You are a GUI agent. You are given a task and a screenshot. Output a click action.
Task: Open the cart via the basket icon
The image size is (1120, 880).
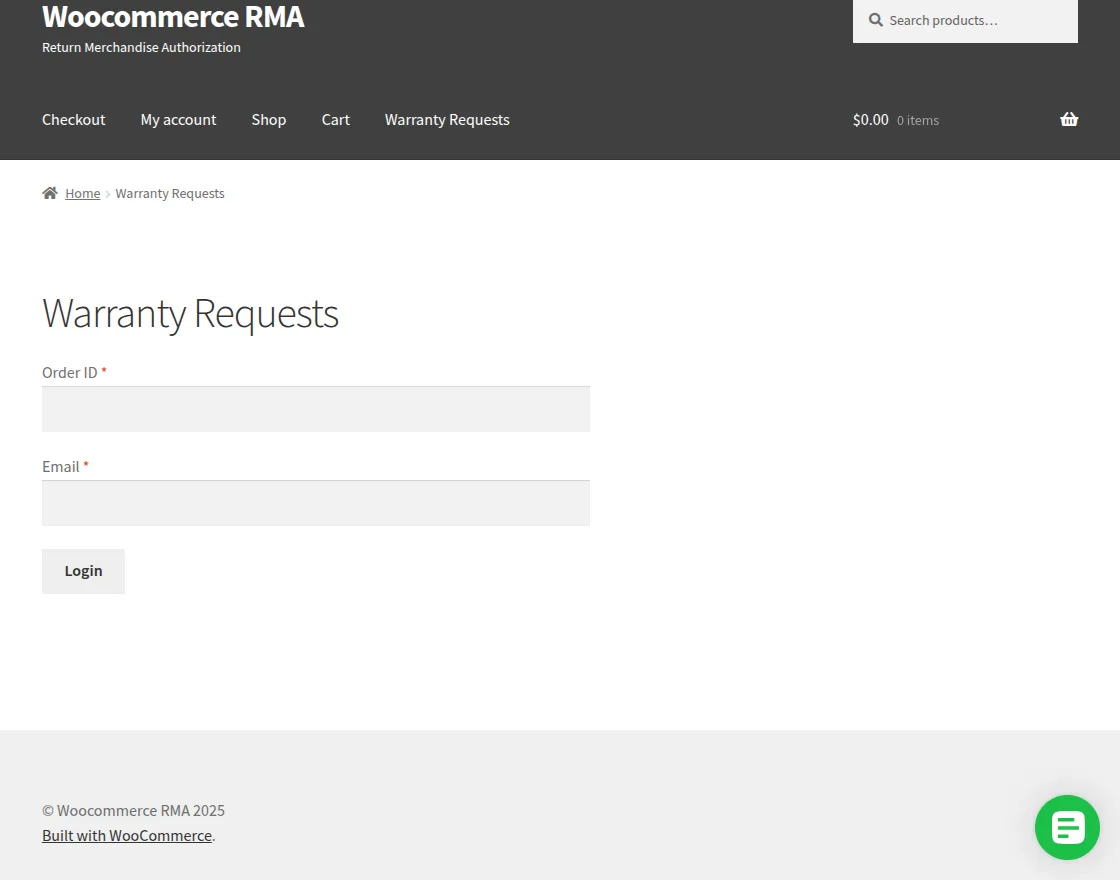[x=1068, y=119]
